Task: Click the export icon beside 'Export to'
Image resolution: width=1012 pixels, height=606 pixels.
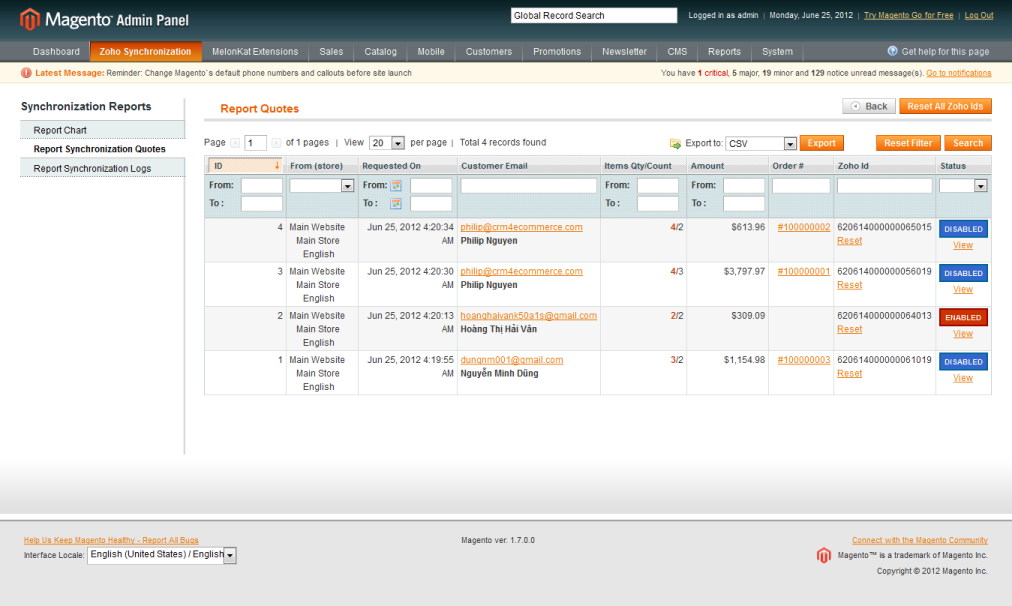Action: 675,143
